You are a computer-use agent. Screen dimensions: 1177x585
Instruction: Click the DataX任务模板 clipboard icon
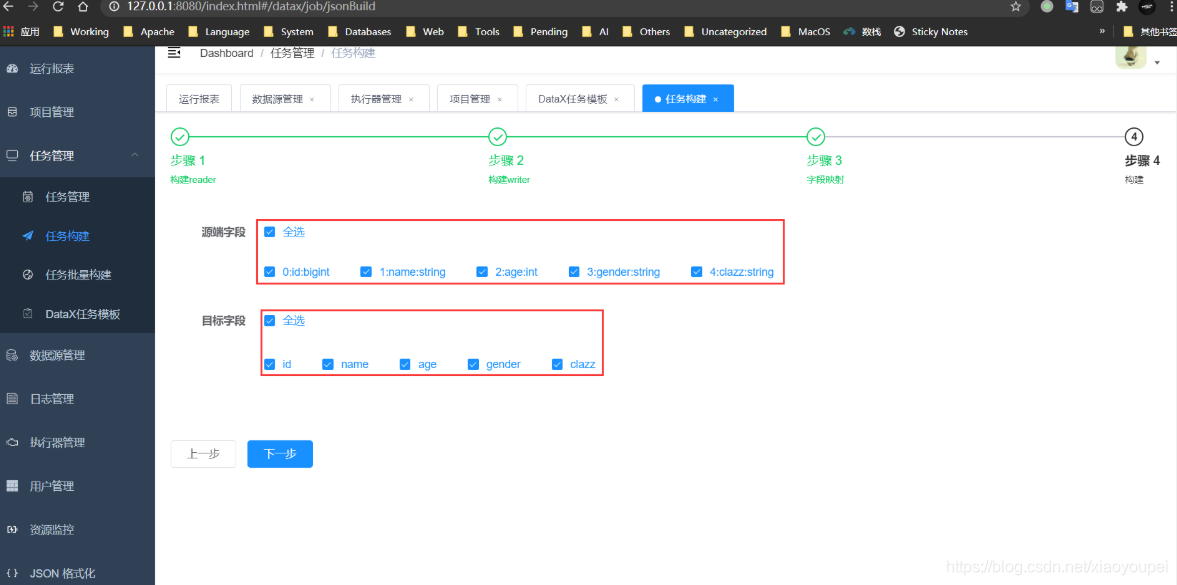(x=28, y=314)
